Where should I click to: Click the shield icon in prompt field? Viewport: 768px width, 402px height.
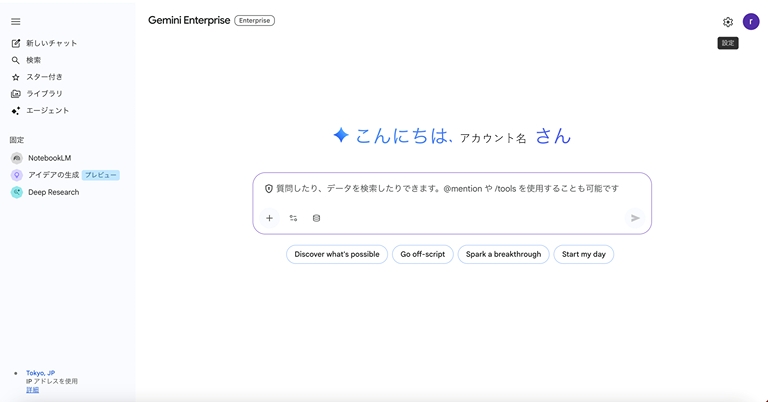click(x=268, y=189)
